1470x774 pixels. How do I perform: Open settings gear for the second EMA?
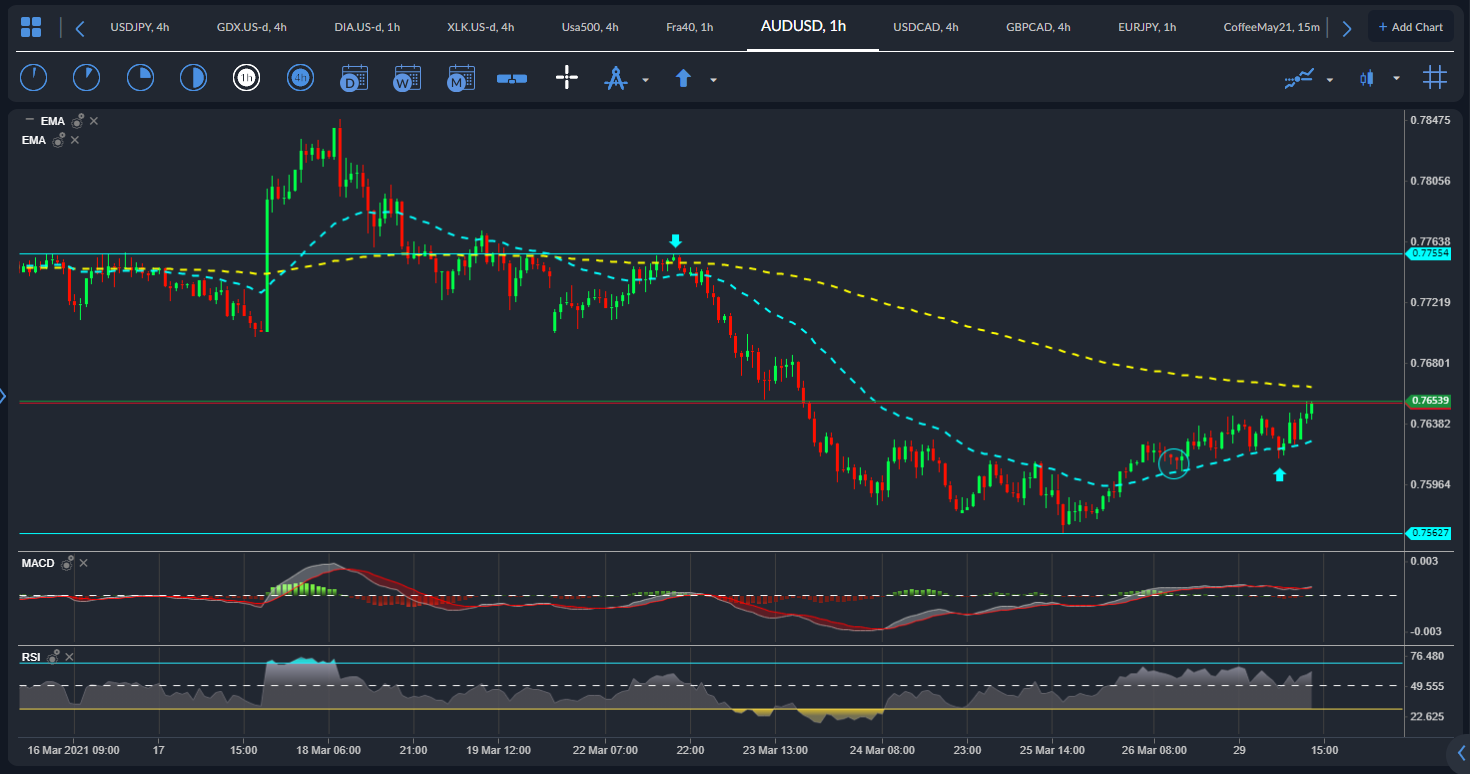(x=59, y=140)
